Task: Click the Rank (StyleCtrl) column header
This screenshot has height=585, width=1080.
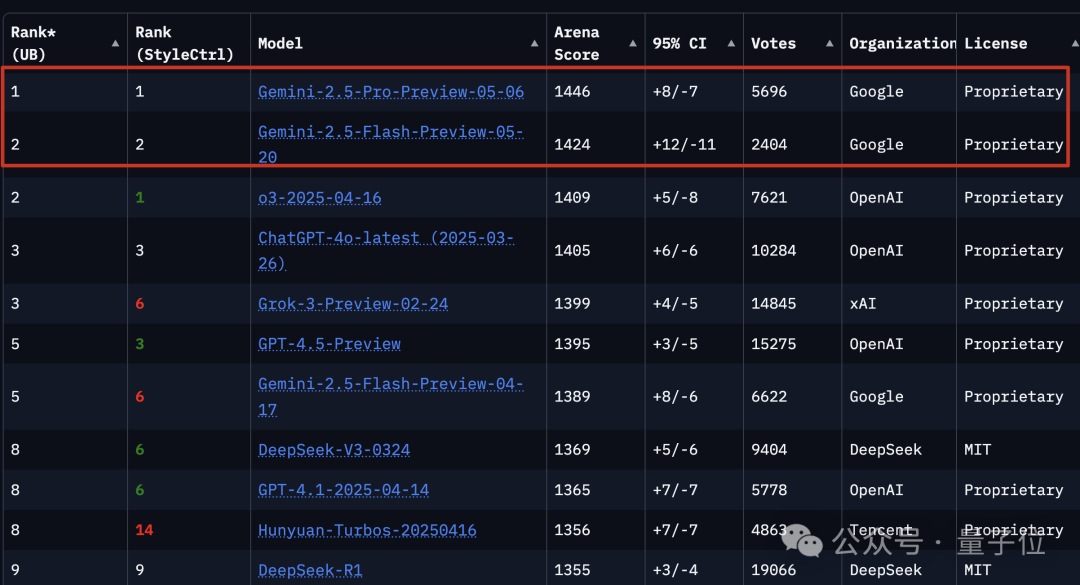Action: pyautogui.click(x=184, y=44)
